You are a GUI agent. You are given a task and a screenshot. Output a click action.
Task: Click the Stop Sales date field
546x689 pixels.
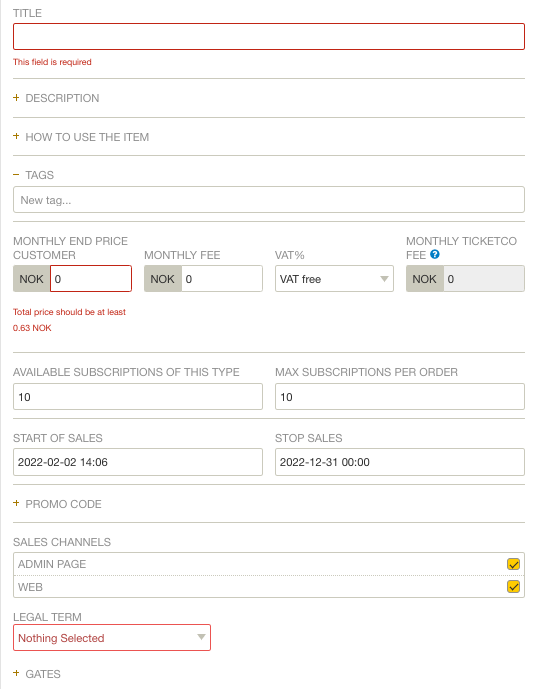[400, 462]
